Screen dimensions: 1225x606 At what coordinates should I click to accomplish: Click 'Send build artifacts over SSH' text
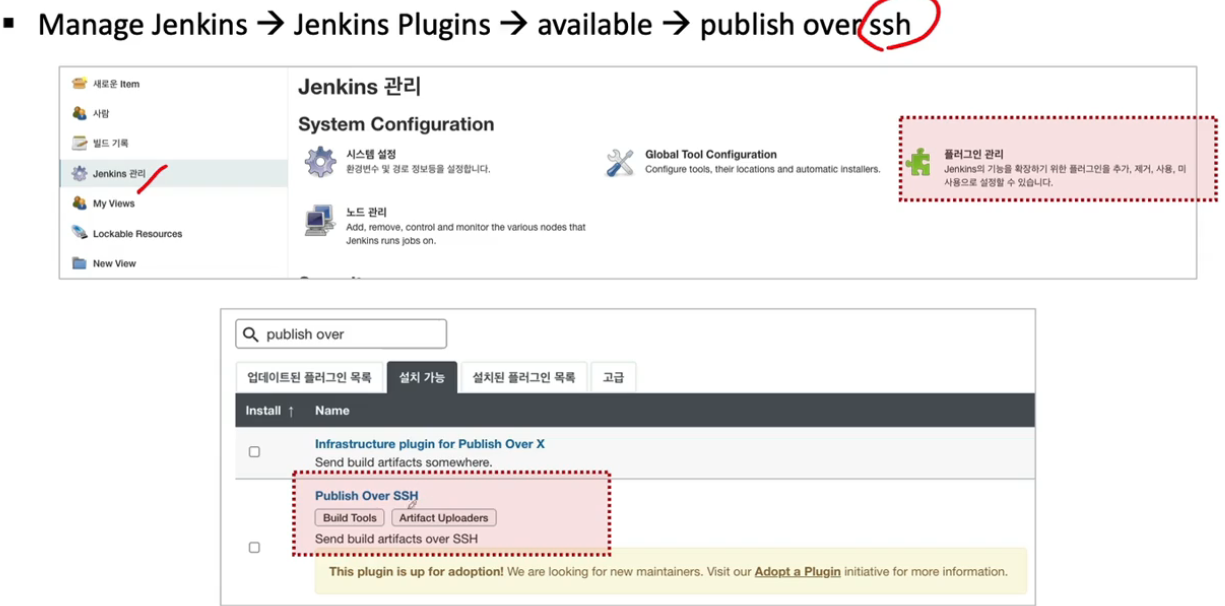pyautogui.click(x=396, y=539)
